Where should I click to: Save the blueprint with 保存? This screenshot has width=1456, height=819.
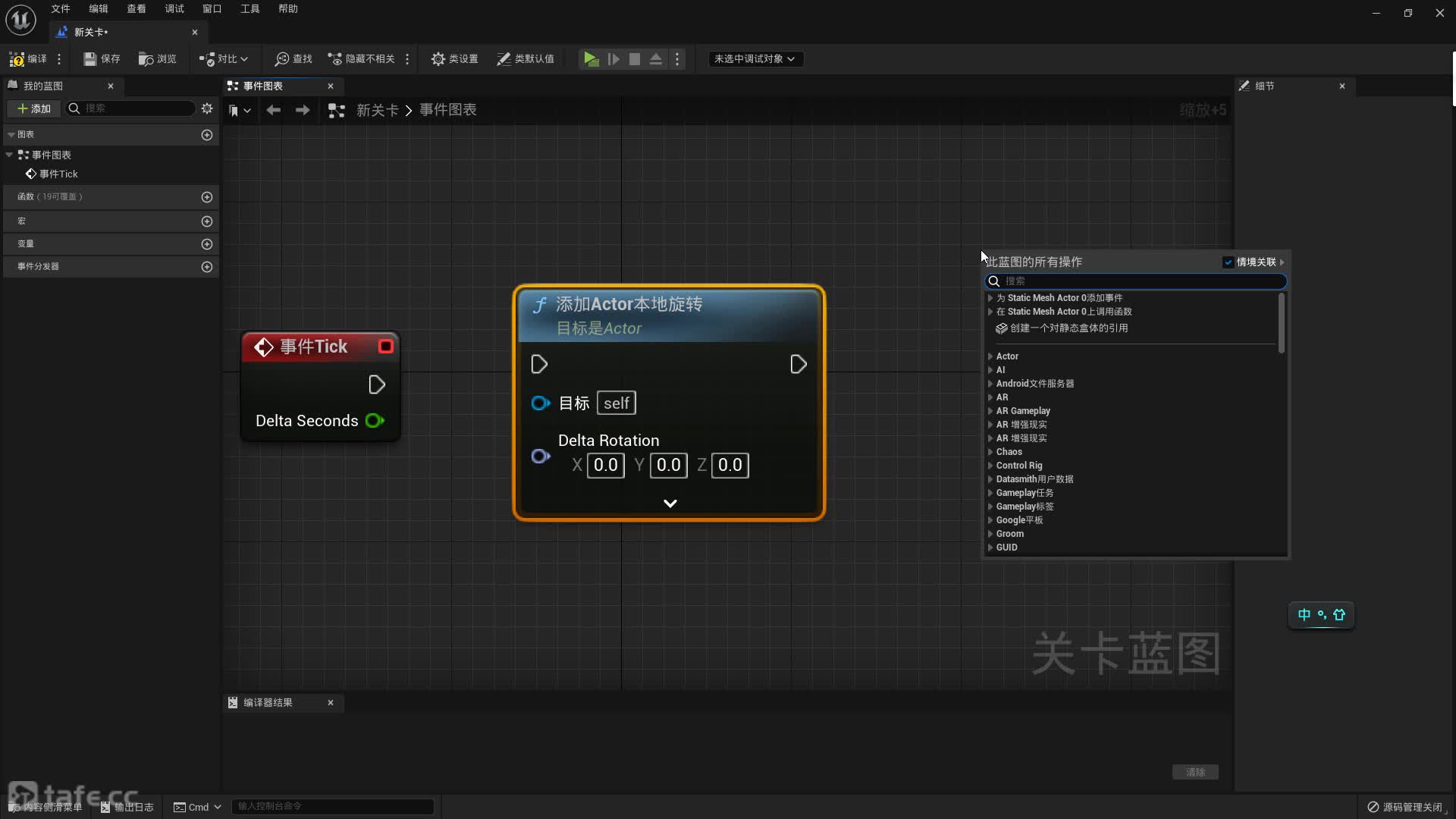click(x=102, y=58)
